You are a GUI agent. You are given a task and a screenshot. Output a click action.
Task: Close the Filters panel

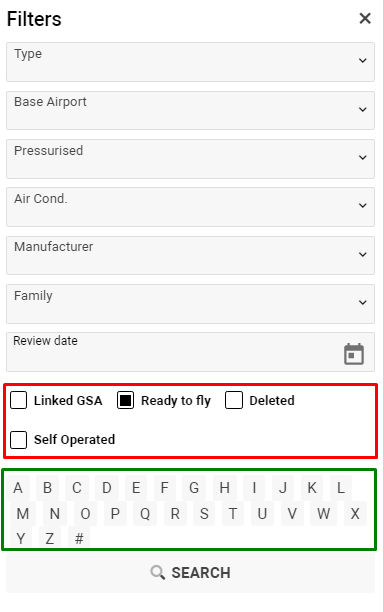(365, 18)
